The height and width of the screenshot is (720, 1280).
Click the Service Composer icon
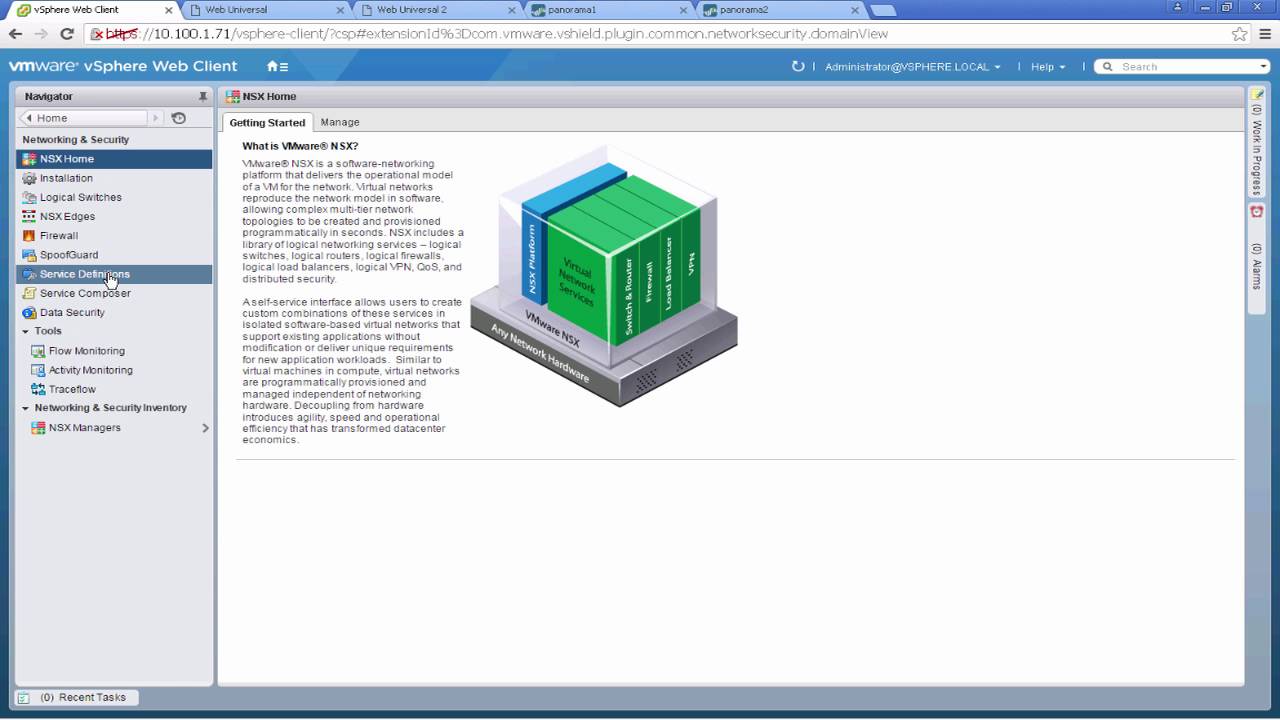(x=29, y=293)
